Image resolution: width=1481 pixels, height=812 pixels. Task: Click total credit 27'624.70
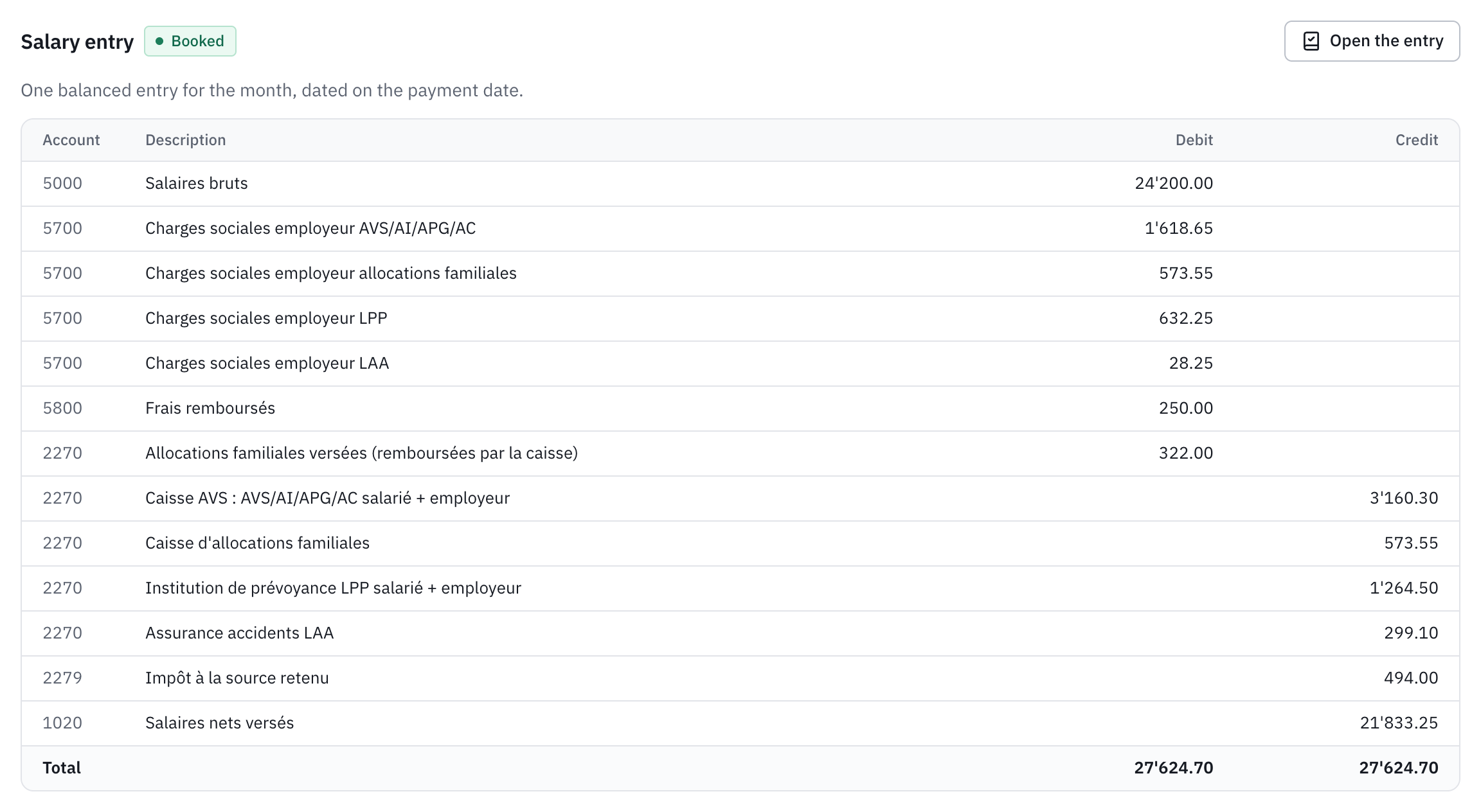point(1399,768)
